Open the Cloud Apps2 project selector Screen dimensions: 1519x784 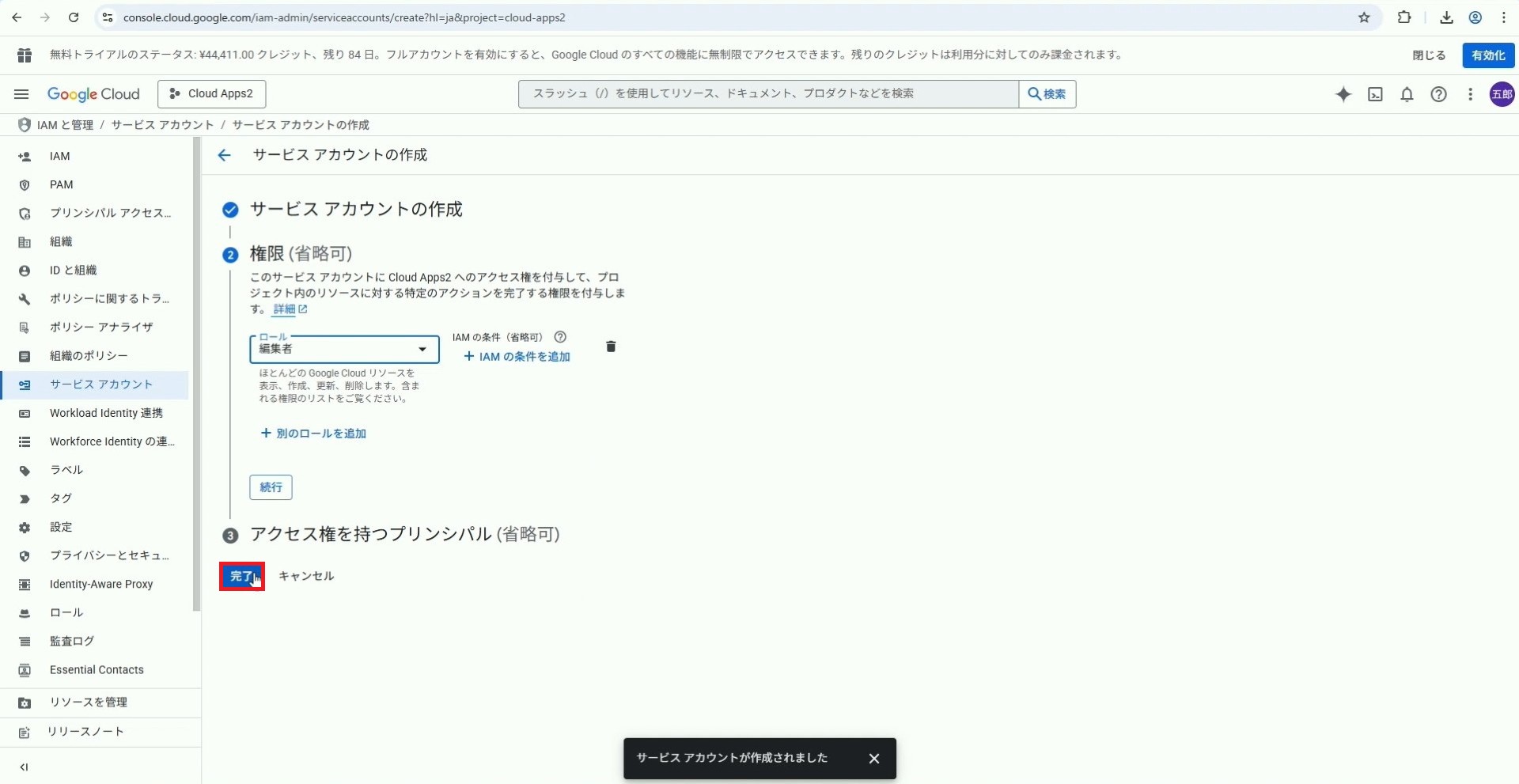(211, 93)
